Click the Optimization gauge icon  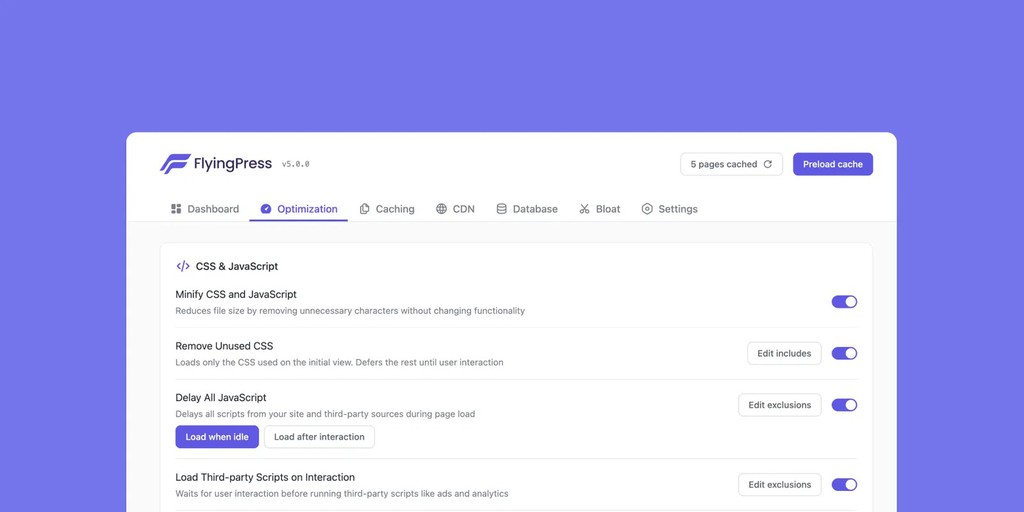266,209
